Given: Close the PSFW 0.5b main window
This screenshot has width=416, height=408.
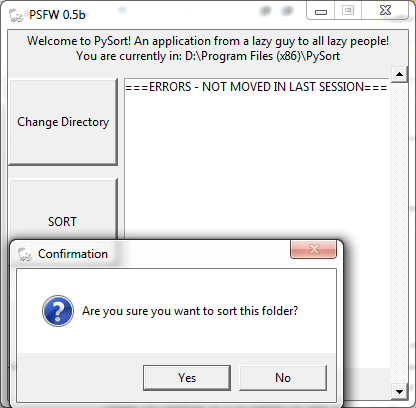Looking at the screenshot, I should (x=385, y=11).
